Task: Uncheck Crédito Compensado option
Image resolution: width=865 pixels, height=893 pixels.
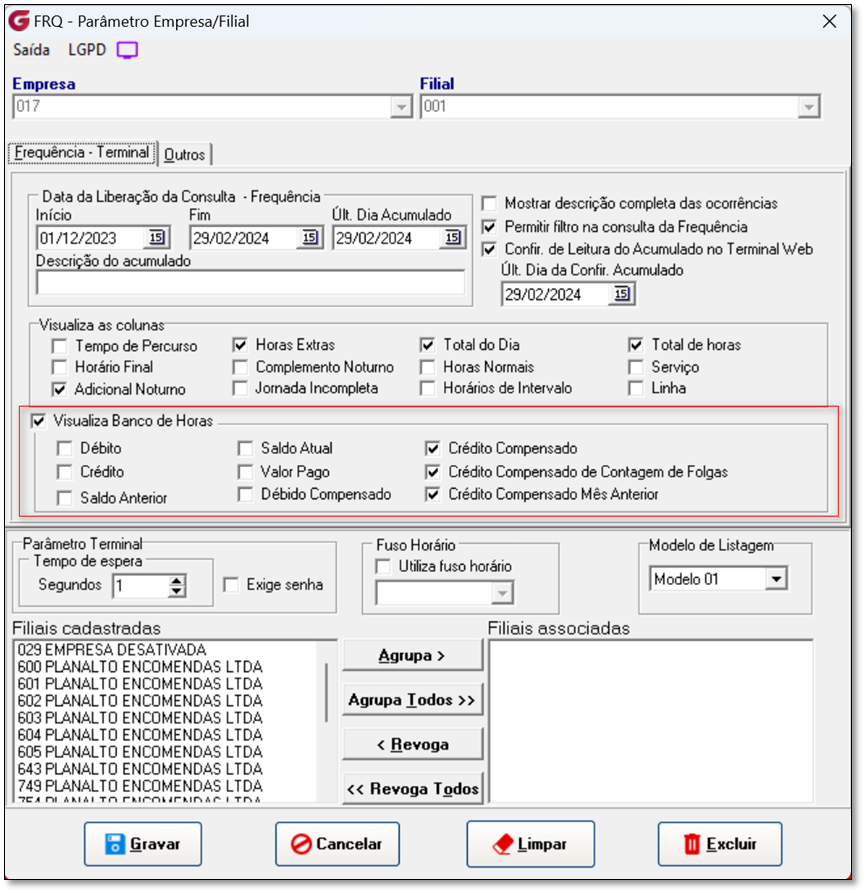Action: click(433, 448)
